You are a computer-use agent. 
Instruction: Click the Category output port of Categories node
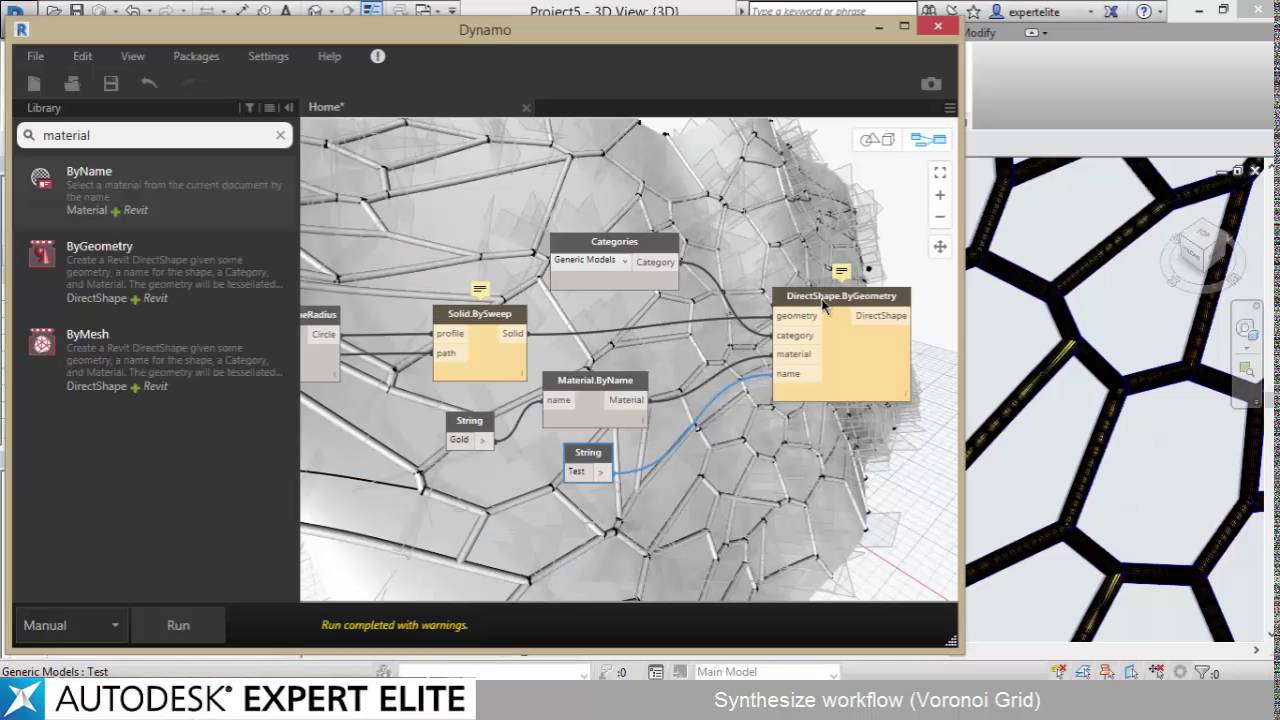655,262
